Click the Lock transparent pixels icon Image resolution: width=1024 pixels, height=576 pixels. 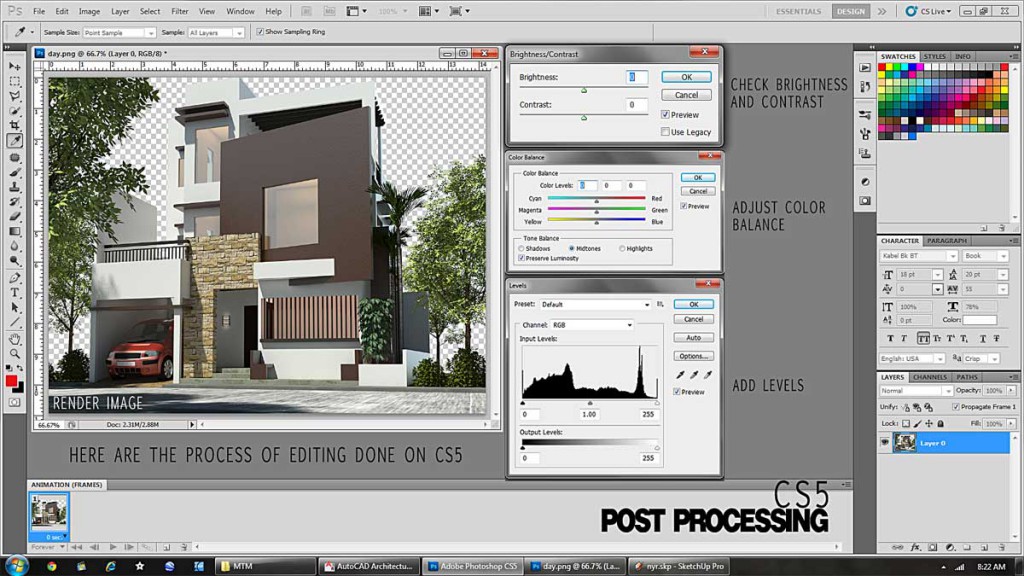[905, 424]
